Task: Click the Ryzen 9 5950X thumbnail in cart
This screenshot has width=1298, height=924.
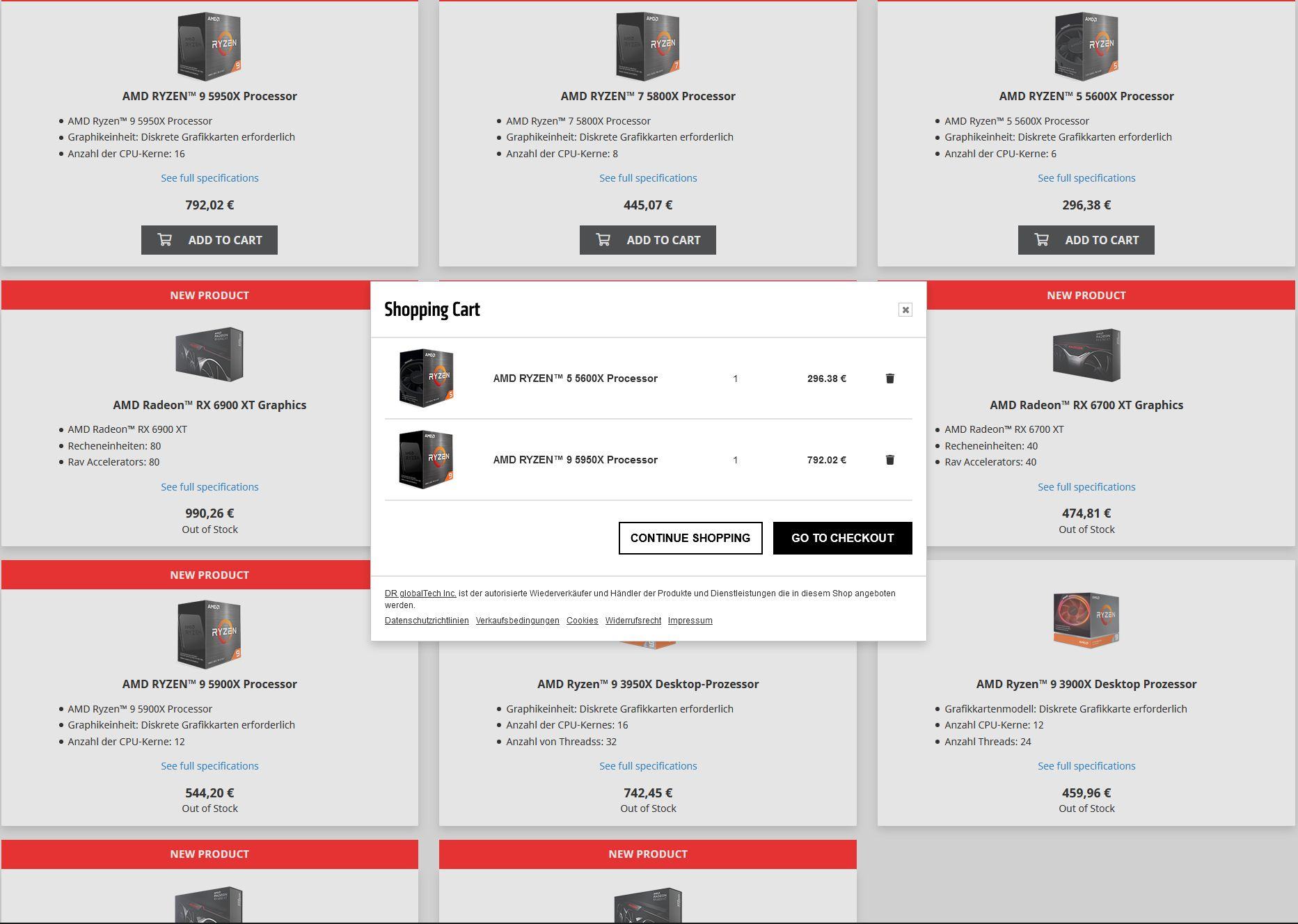Action: point(426,459)
